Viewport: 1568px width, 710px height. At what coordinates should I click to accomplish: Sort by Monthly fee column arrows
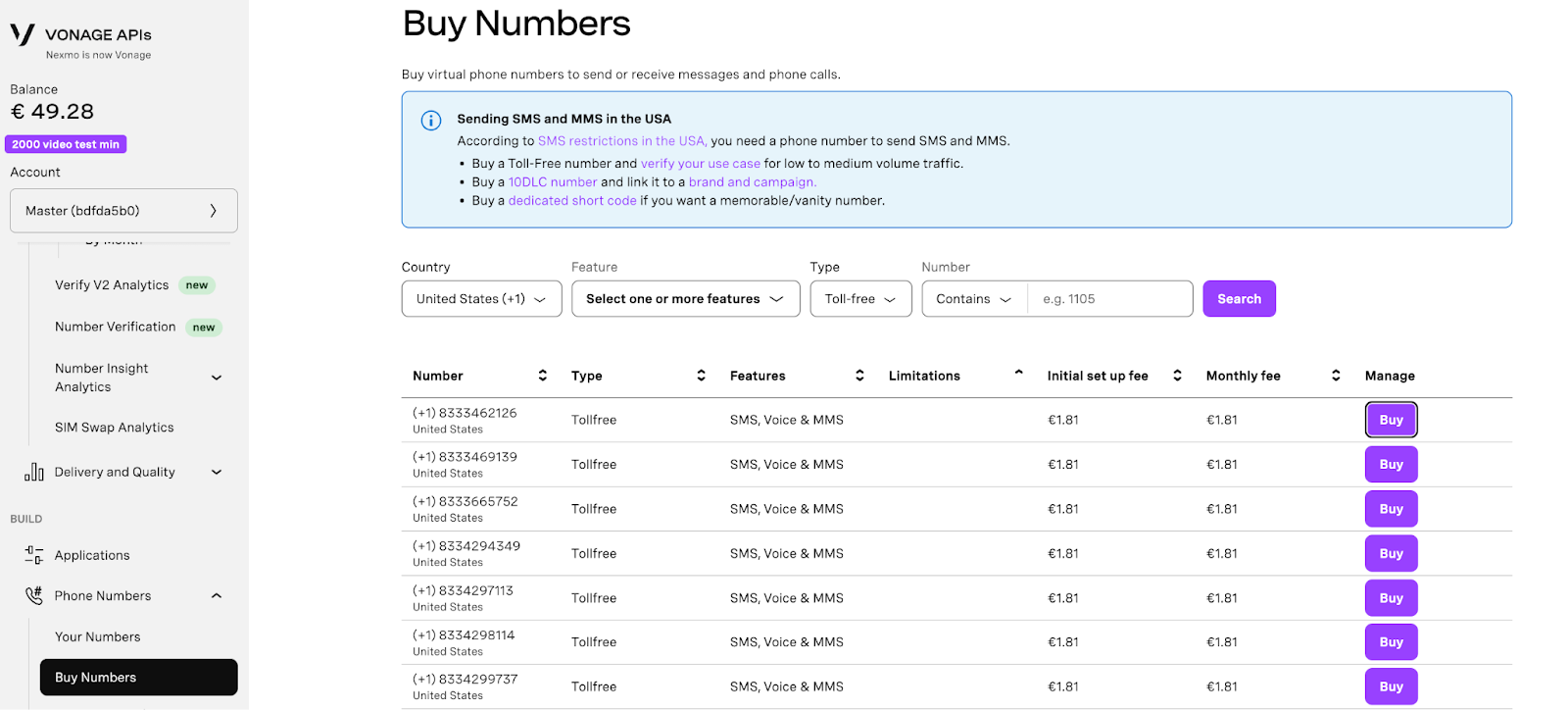(x=1336, y=376)
